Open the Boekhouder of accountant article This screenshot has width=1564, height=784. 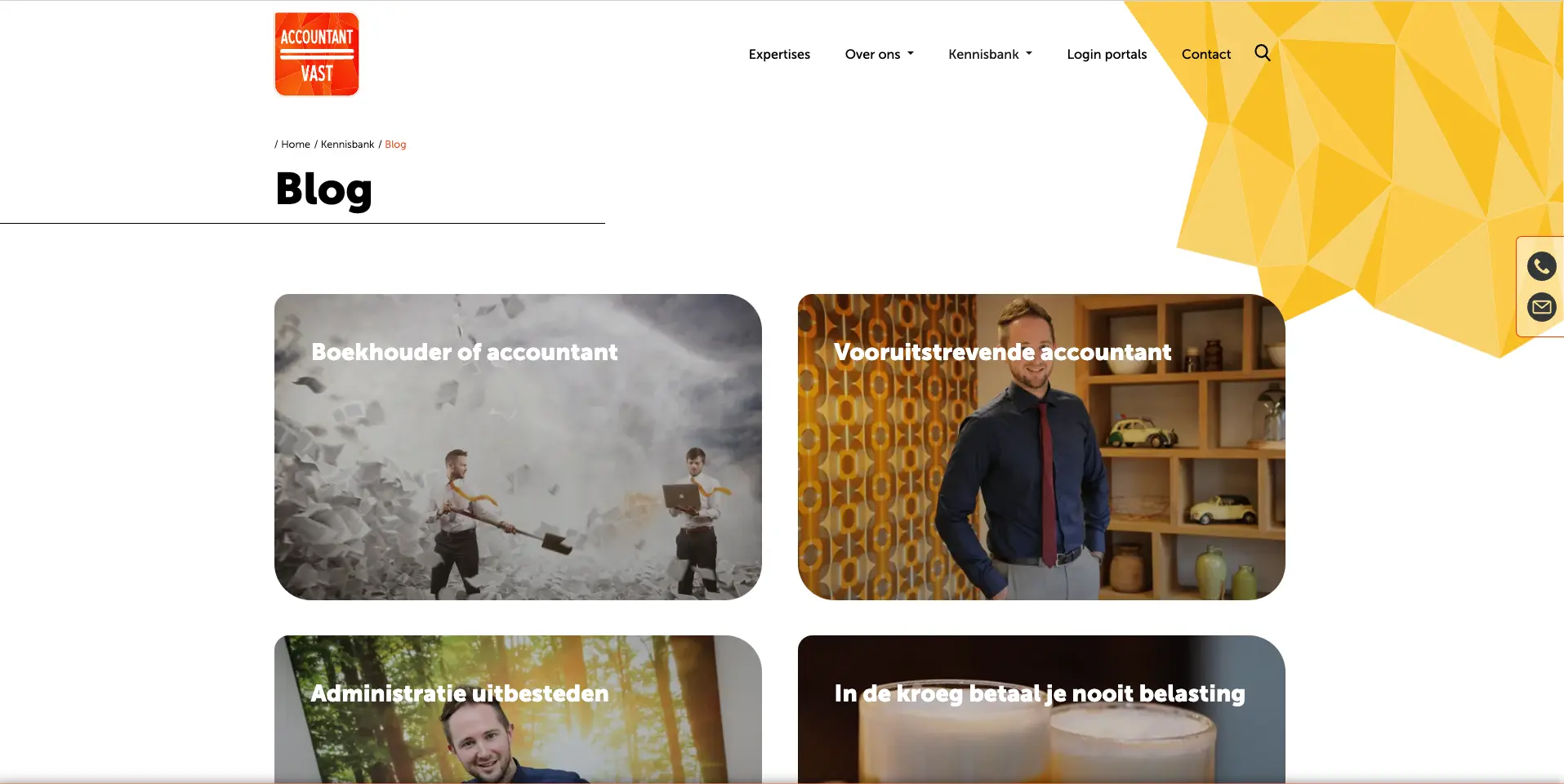click(x=518, y=447)
